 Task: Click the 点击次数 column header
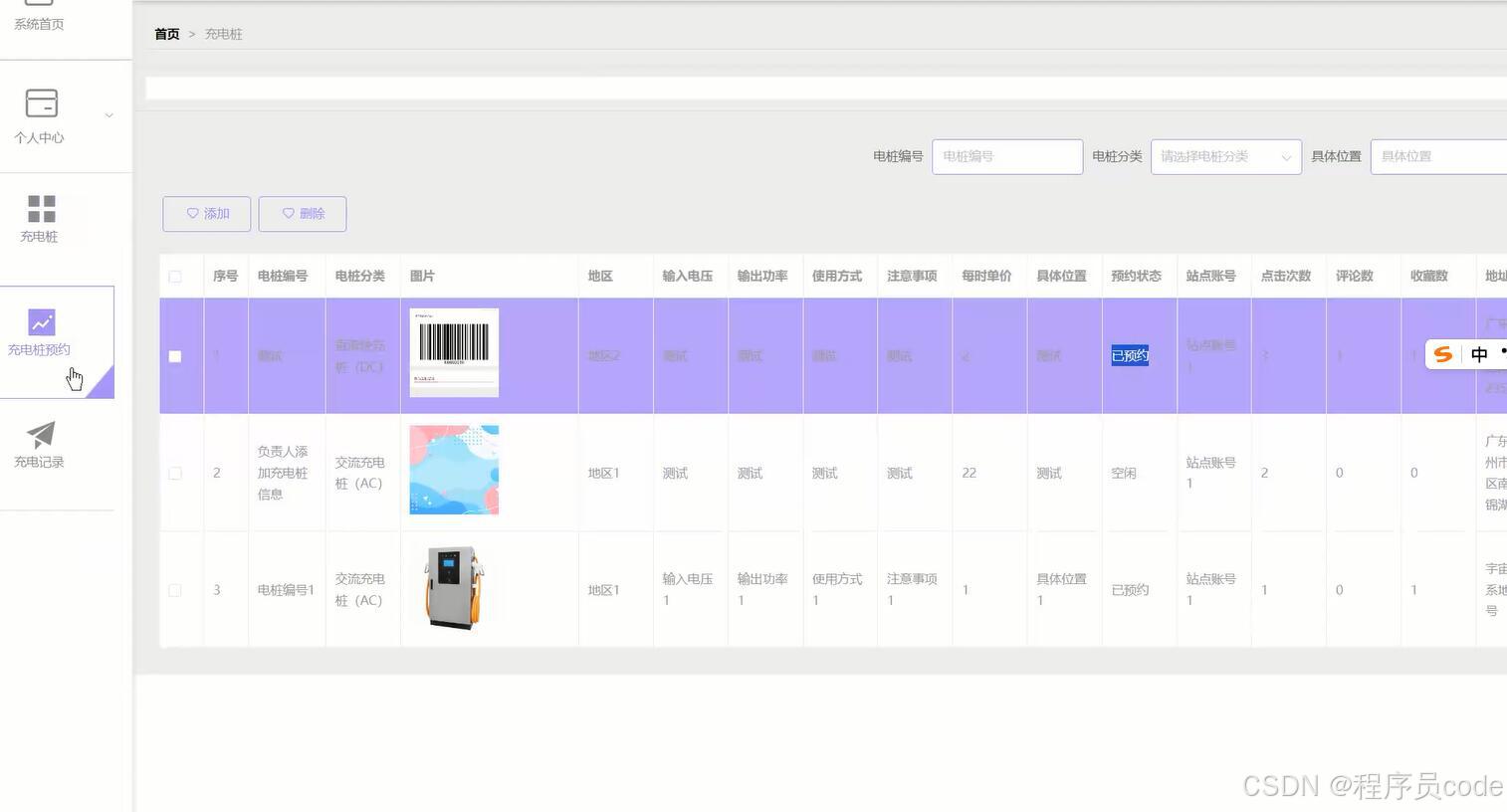(1286, 276)
